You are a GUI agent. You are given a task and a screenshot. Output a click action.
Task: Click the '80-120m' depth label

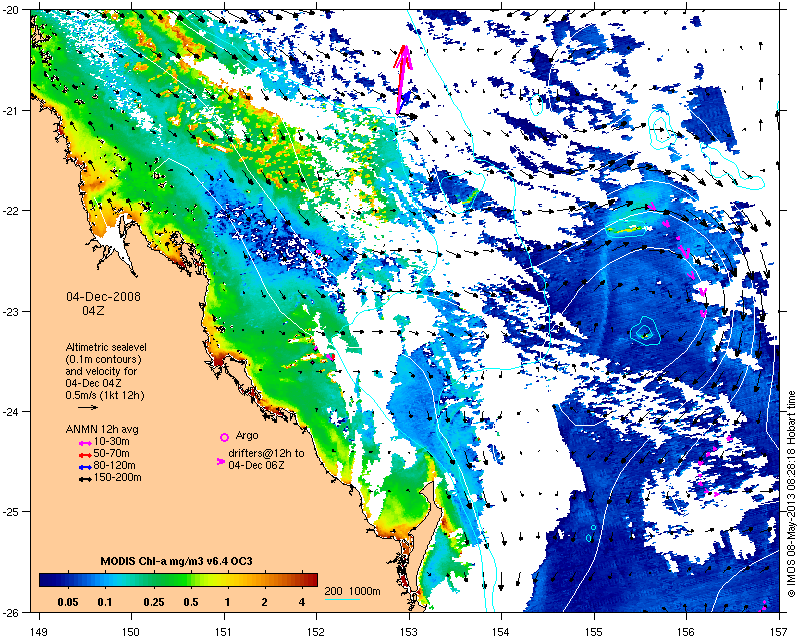[114, 466]
